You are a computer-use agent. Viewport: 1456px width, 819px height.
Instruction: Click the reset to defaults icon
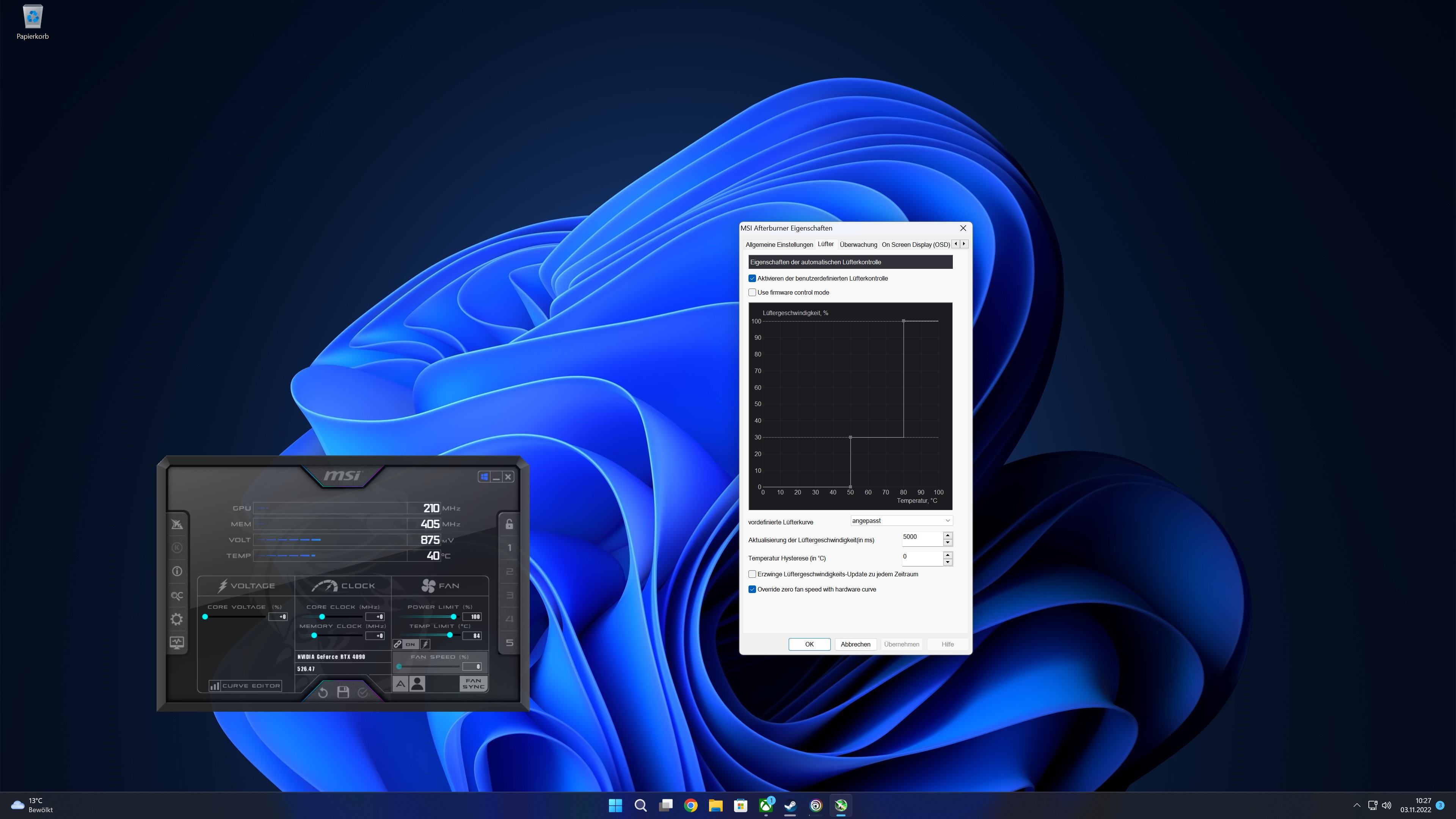tap(323, 692)
